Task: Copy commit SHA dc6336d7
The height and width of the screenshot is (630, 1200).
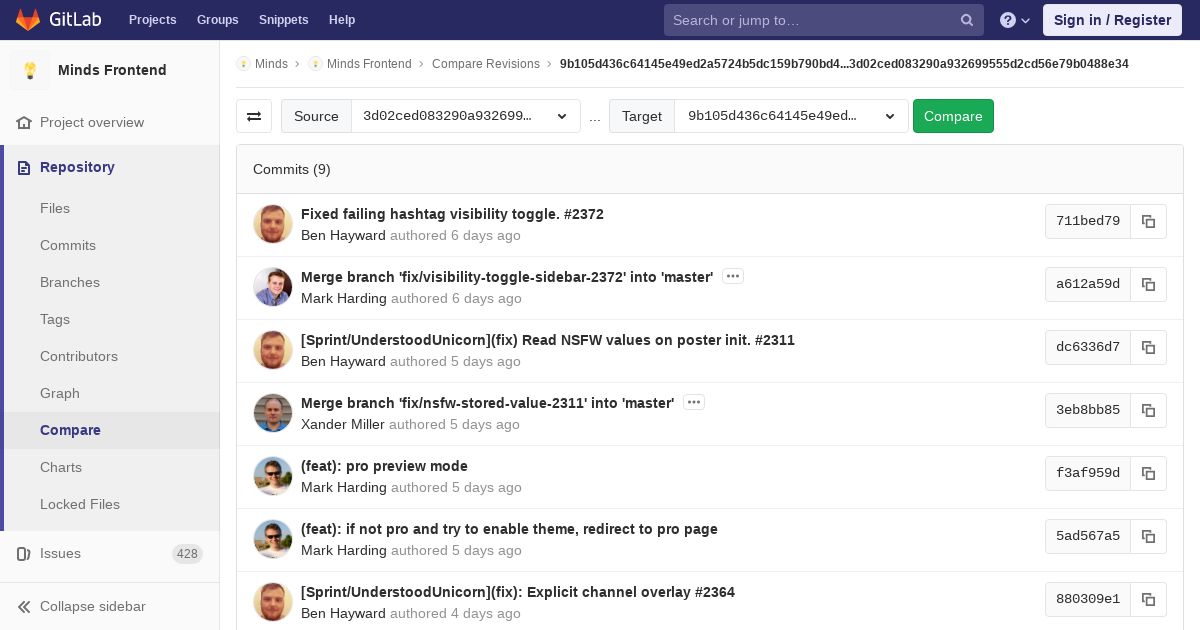Action: pos(1148,348)
